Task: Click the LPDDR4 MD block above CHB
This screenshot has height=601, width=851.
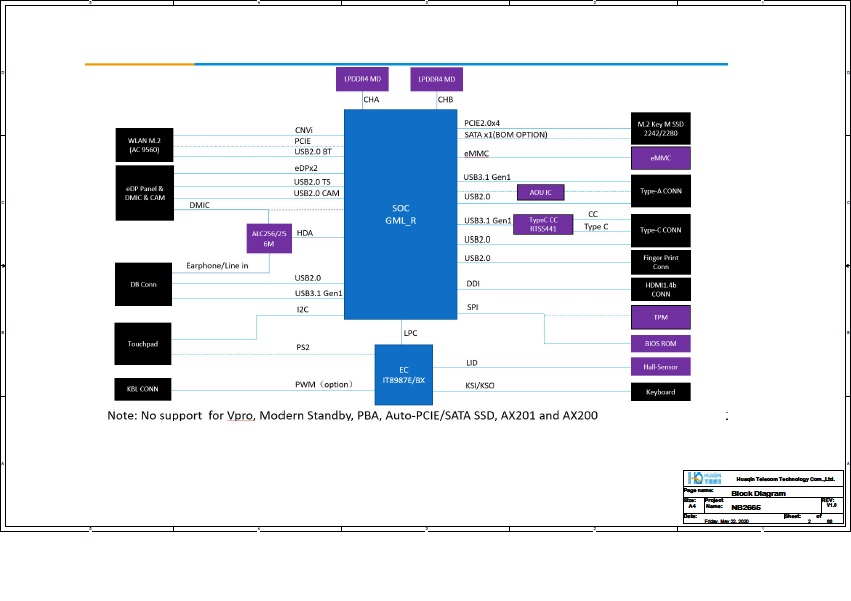Action: tap(436, 79)
